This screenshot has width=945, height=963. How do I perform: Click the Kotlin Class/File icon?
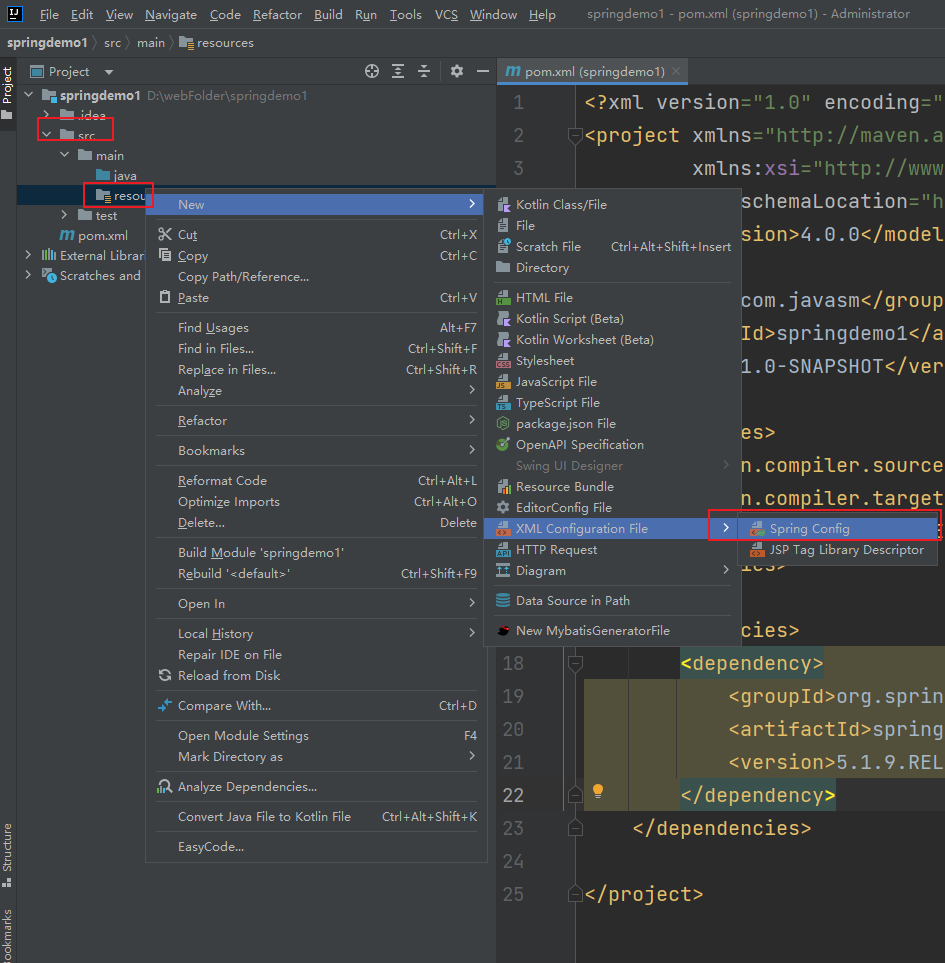tap(503, 205)
